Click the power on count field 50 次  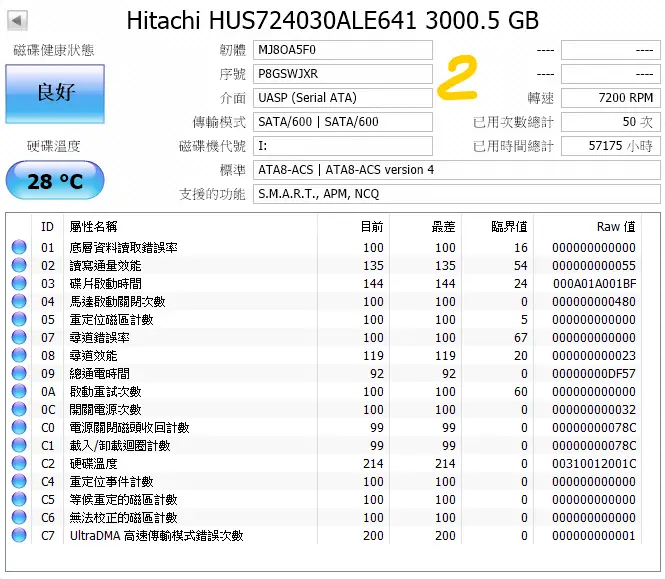(611, 122)
